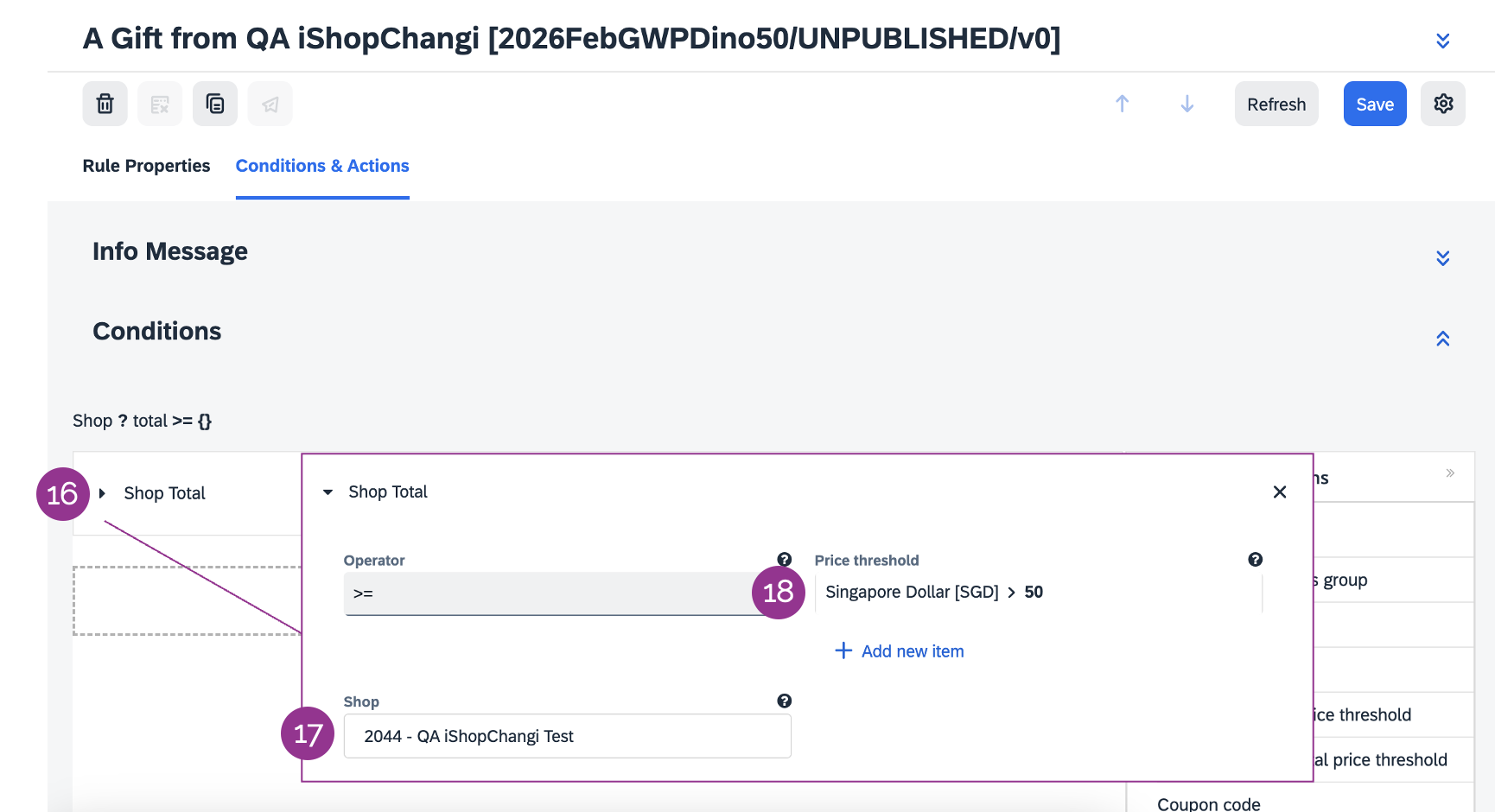Click the help icon beside Price threshold
The image size is (1495, 812).
[x=1255, y=560]
